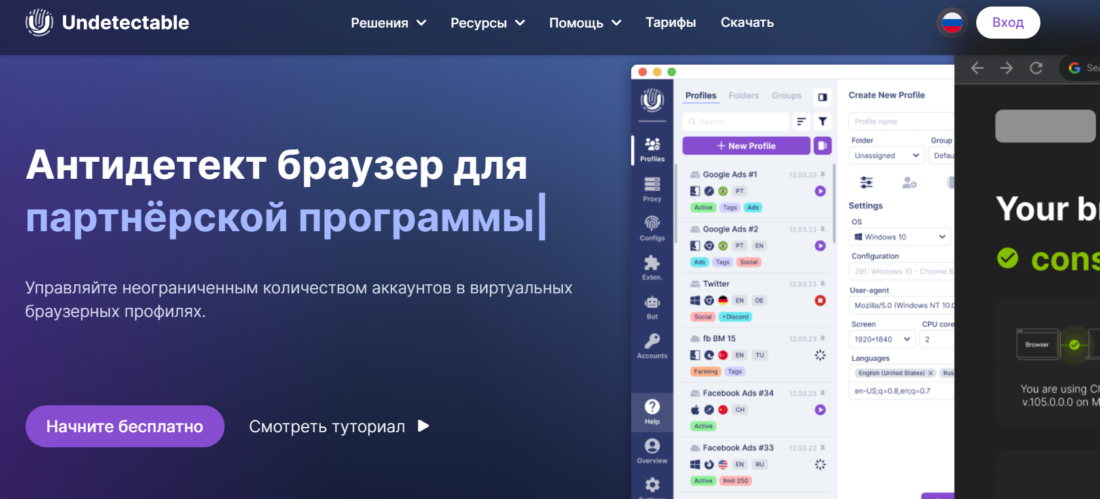Viewport: 1100px width, 499px height.
Task: Click the browser back arrow in dark window
Action: point(977,68)
